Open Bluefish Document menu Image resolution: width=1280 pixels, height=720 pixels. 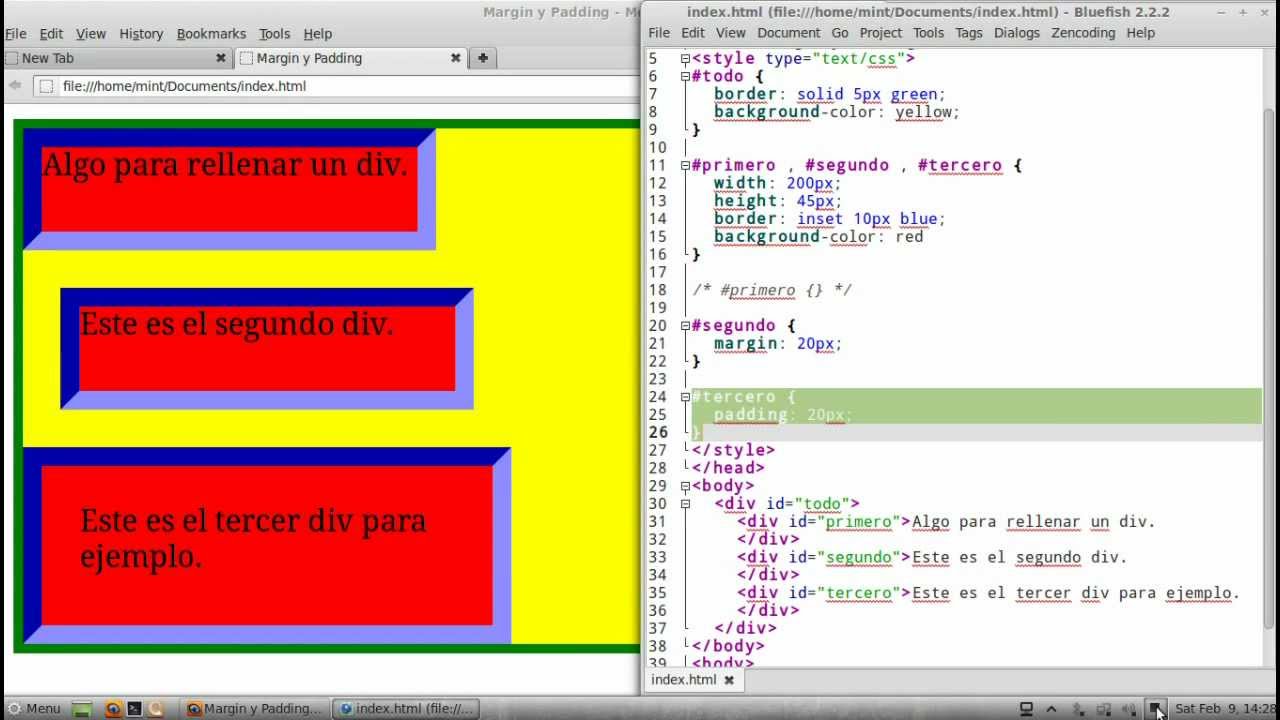click(788, 33)
